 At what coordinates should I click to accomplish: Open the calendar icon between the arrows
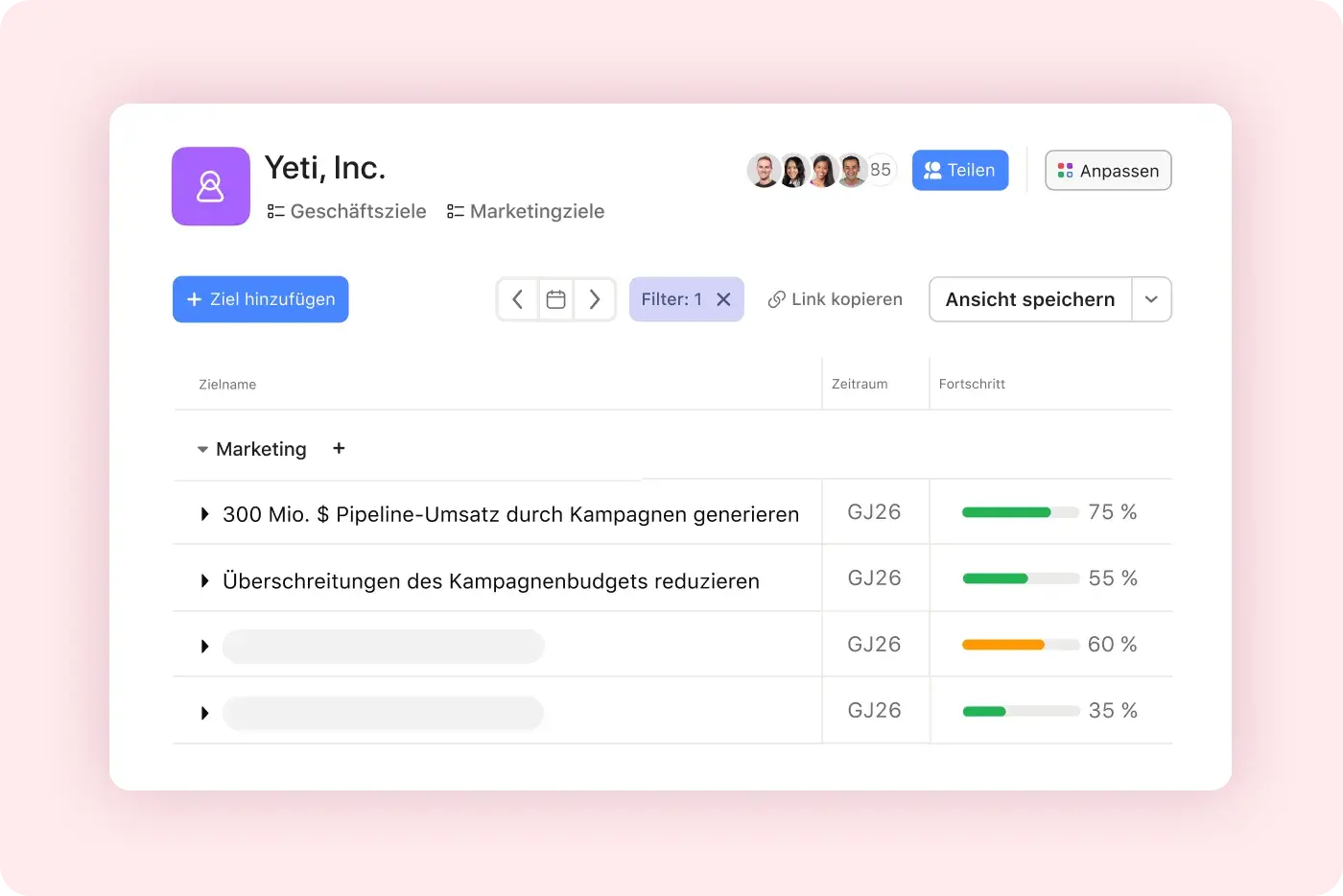click(556, 298)
